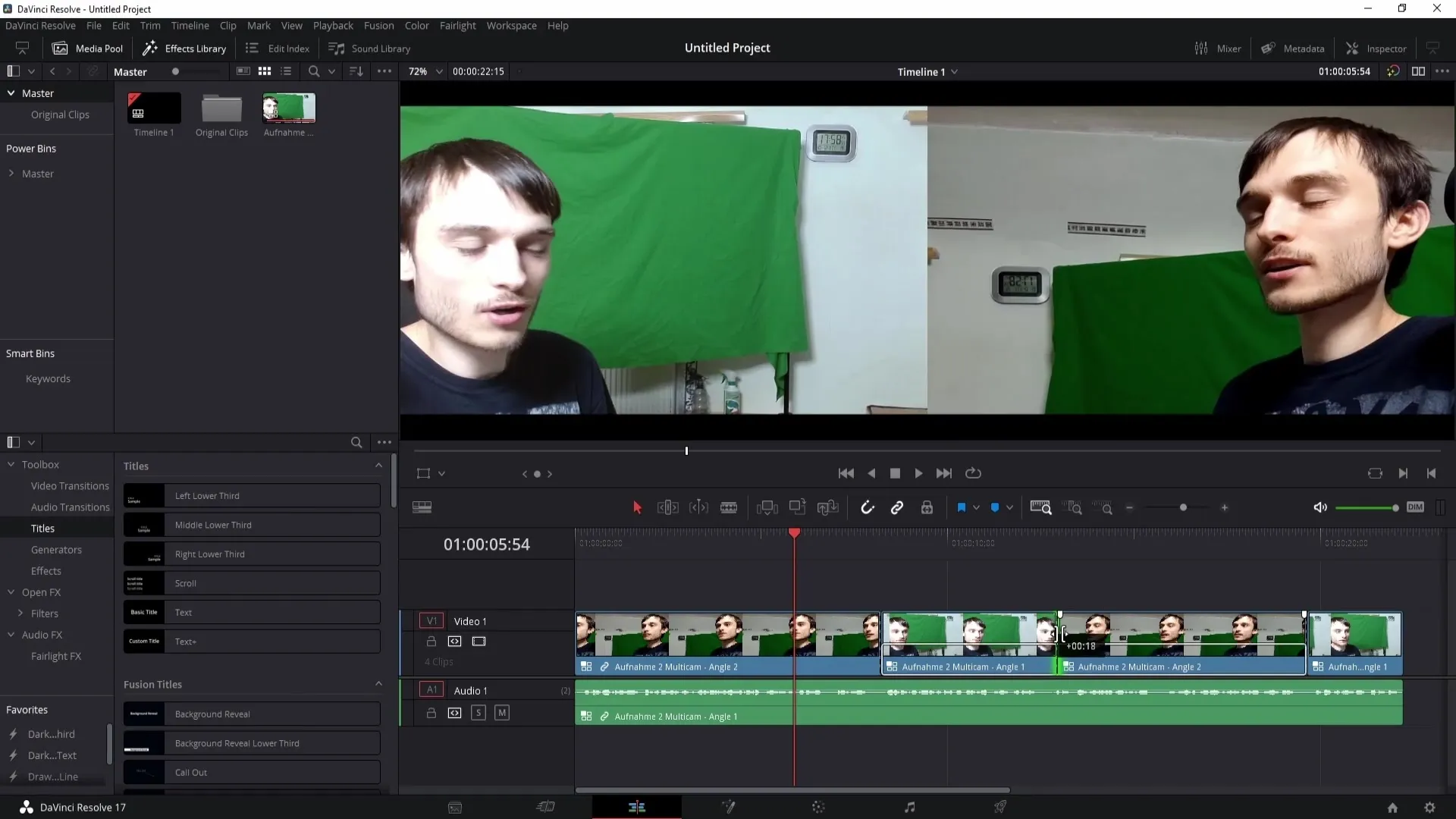Activate Dynamic Trim Mode tool

[x=698, y=507]
